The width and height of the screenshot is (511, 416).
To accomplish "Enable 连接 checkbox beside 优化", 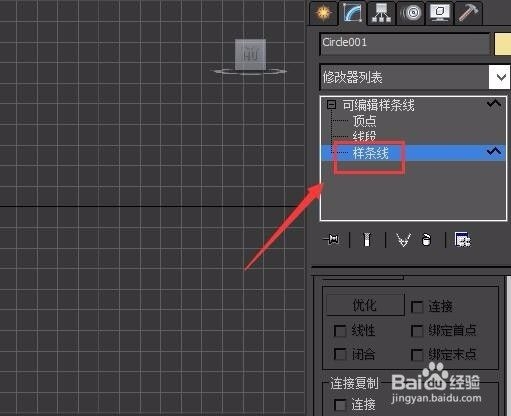I will click(417, 307).
